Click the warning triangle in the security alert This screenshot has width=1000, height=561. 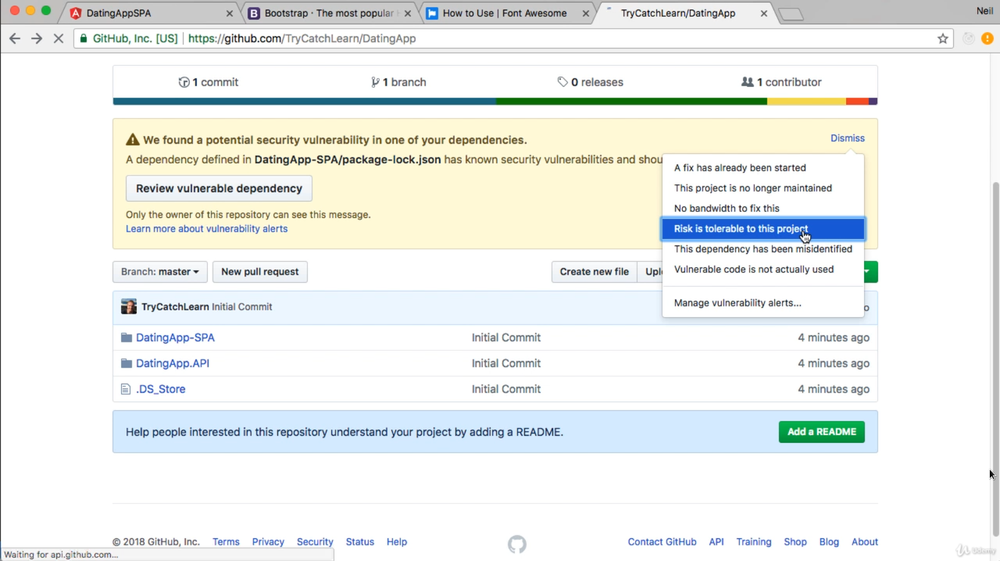[x=132, y=140]
